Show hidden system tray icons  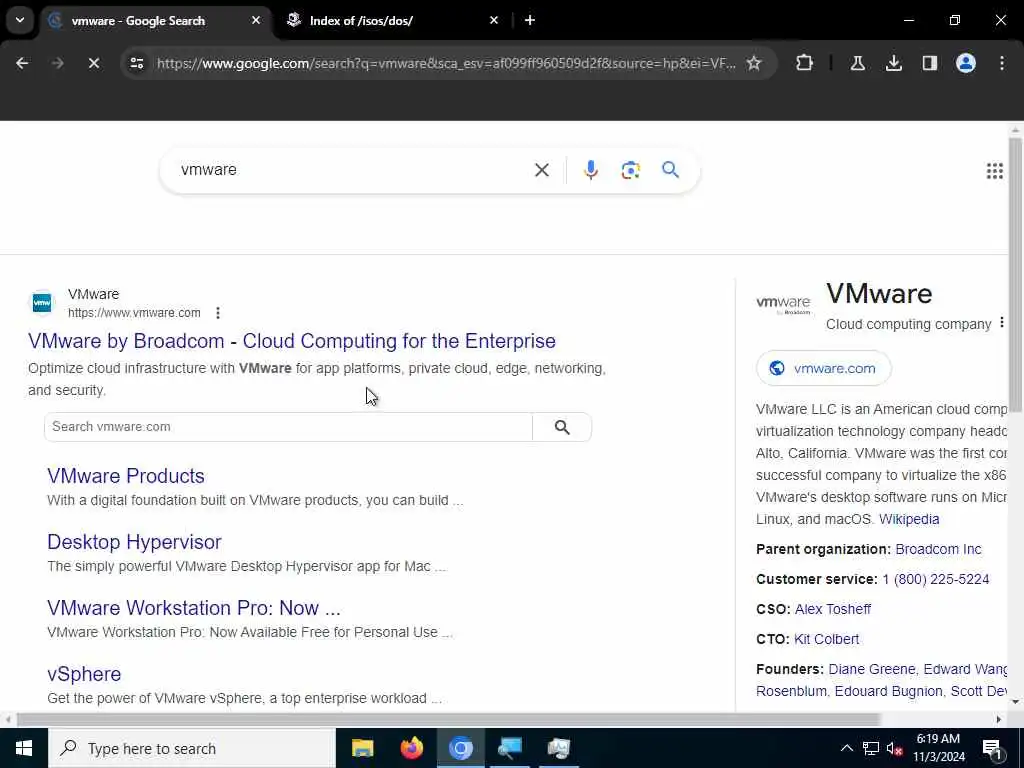[x=846, y=748]
